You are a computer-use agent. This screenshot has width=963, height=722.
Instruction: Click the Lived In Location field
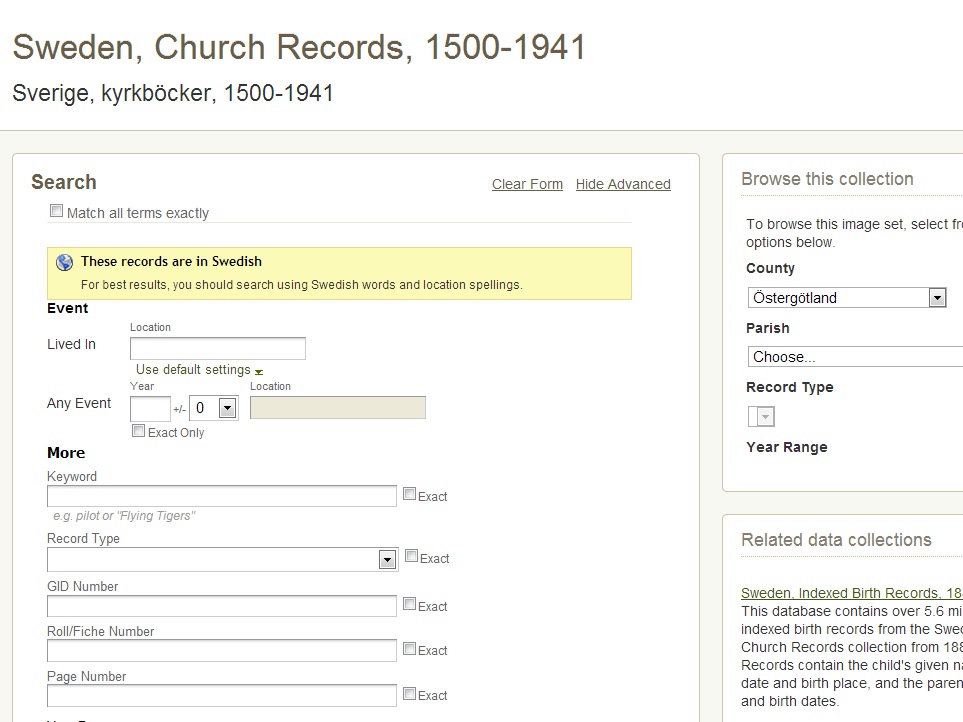(x=217, y=348)
